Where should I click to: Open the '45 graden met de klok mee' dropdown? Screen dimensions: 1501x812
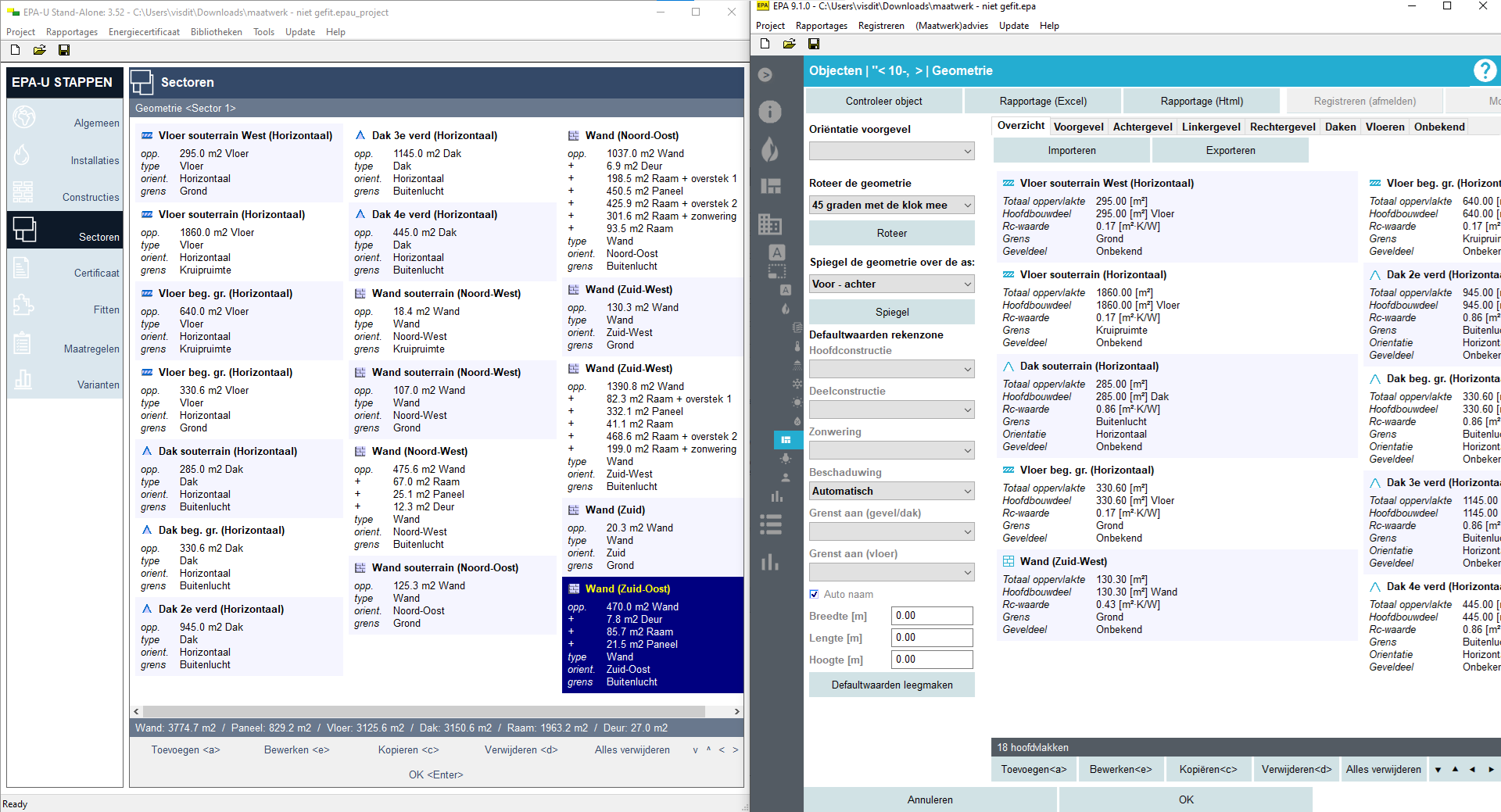[x=892, y=205]
